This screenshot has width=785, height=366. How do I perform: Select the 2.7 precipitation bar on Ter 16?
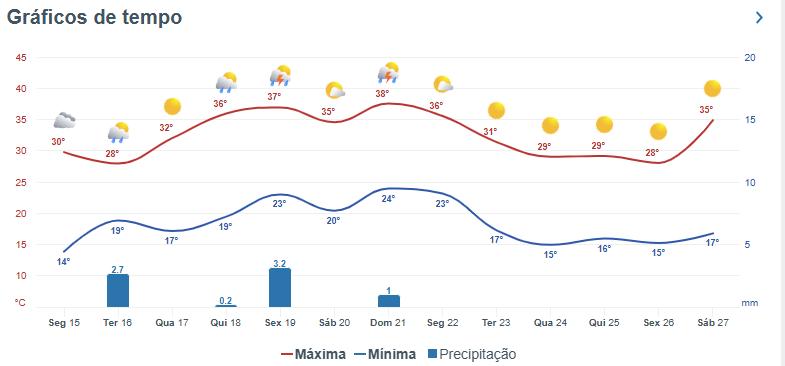[x=118, y=290]
